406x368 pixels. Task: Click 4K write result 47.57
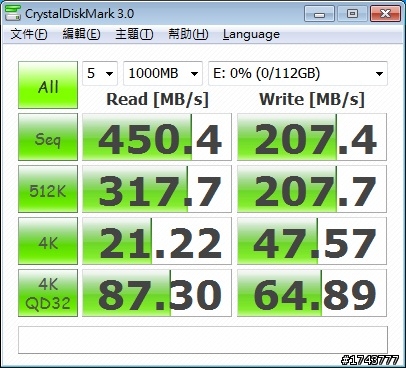[312, 241]
